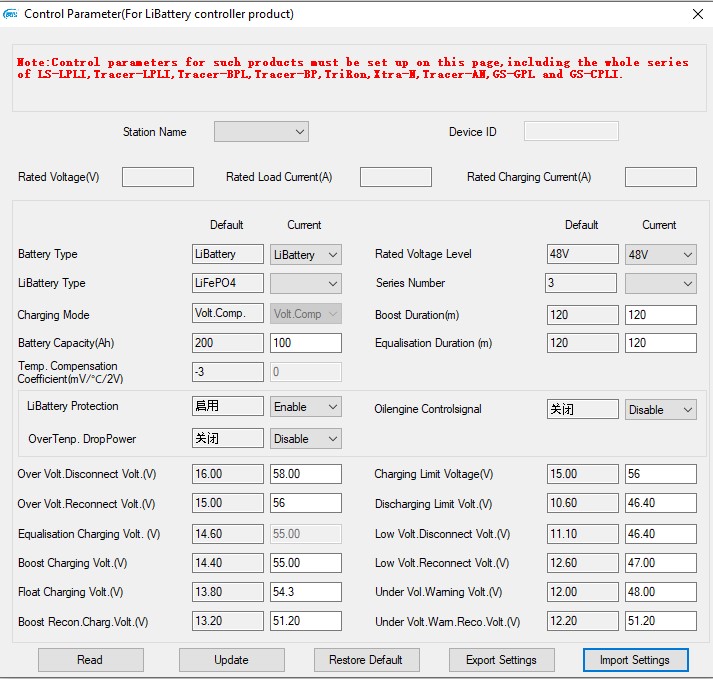Image resolution: width=713 pixels, height=679 pixels.
Task: Open the OverTemp. DropPower Disable dropdown
Action: (306, 439)
